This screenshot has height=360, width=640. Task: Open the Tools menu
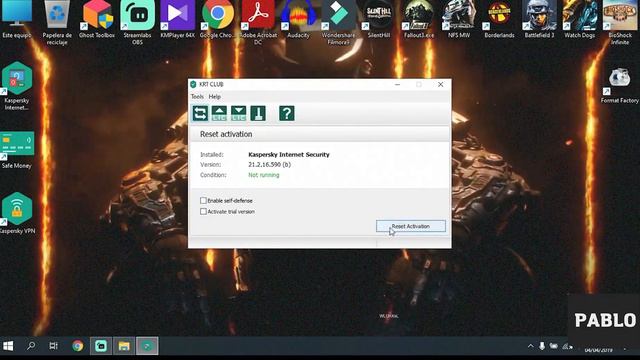[x=197, y=97]
